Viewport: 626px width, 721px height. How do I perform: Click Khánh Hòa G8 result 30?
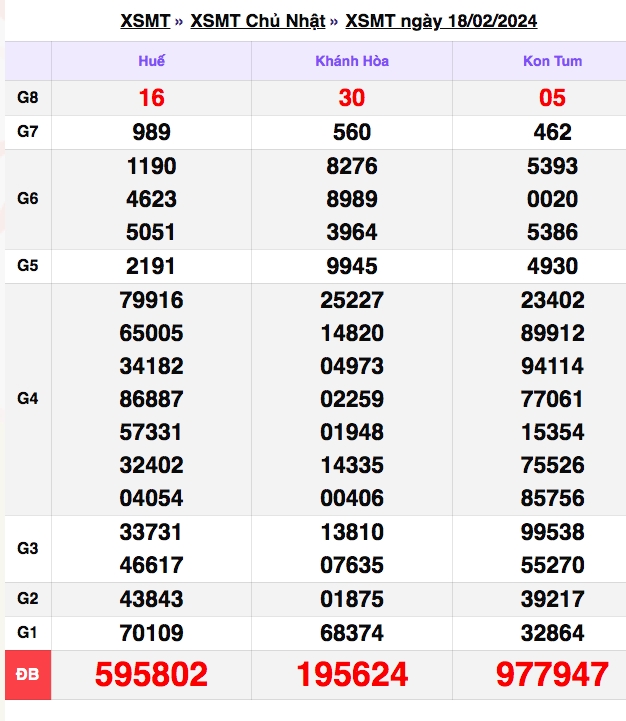(x=352, y=98)
